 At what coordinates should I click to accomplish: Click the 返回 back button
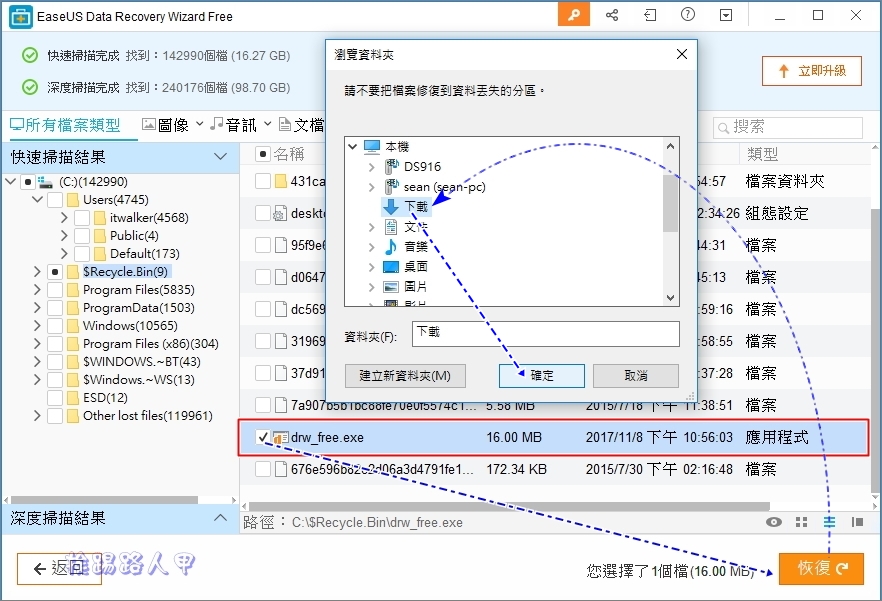(x=59, y=568)
